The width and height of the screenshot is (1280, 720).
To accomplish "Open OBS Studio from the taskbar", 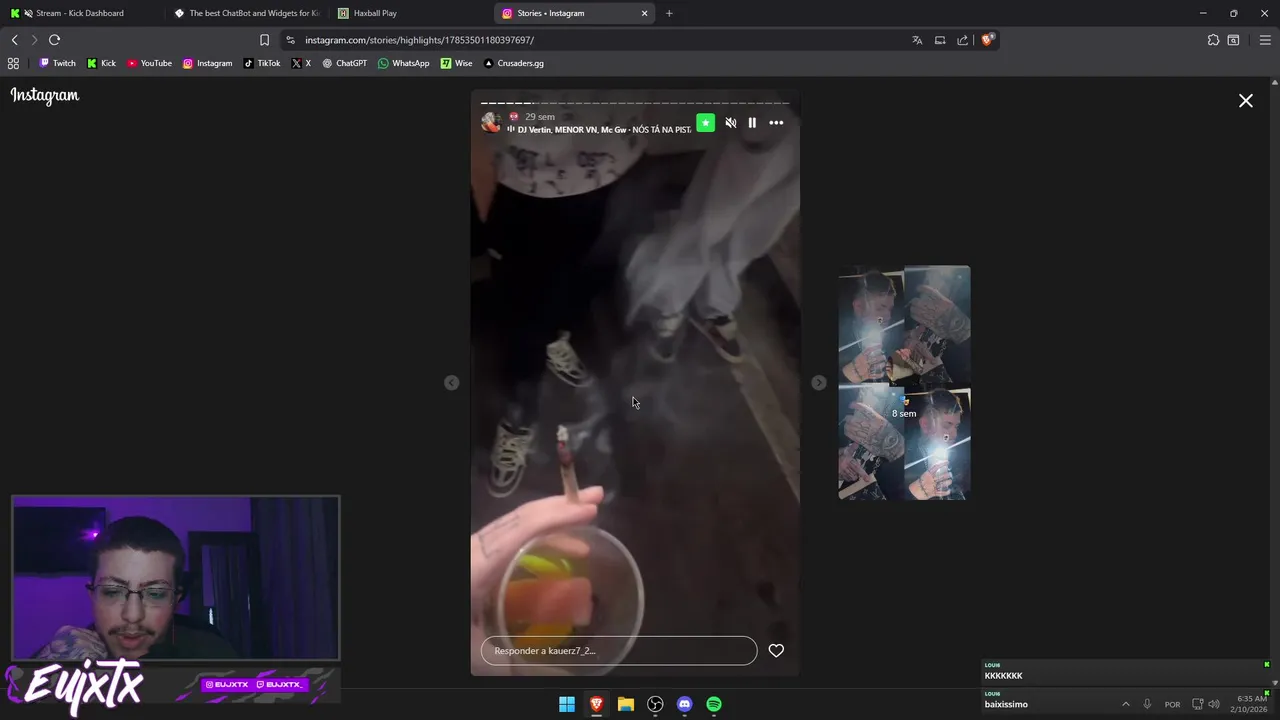I will tap(655, 704).
